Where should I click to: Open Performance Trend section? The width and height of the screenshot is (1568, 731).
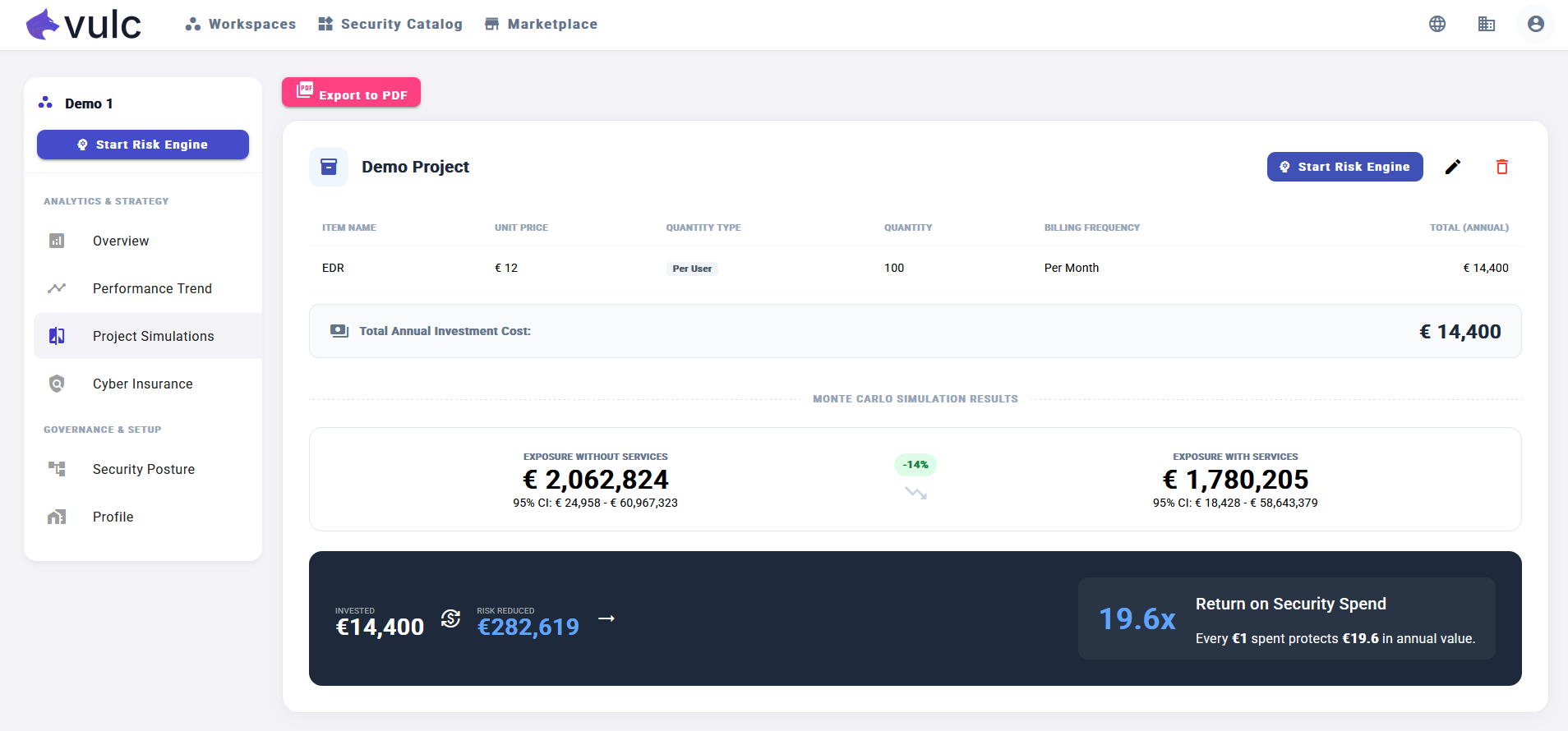click(152, 288)
